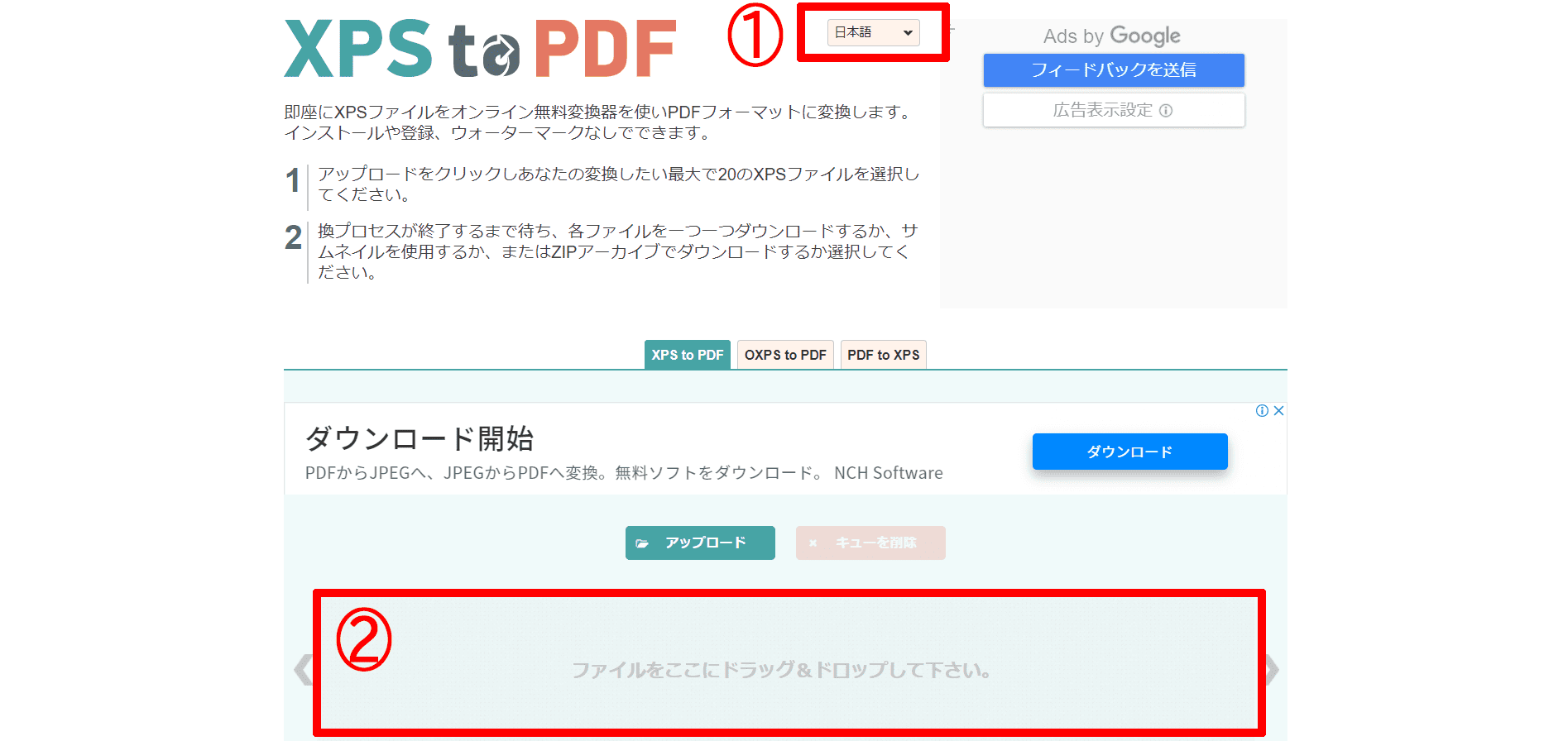Click the アップロード button
This screenshot has height=741, width=1568.
(x=700, y=543)
